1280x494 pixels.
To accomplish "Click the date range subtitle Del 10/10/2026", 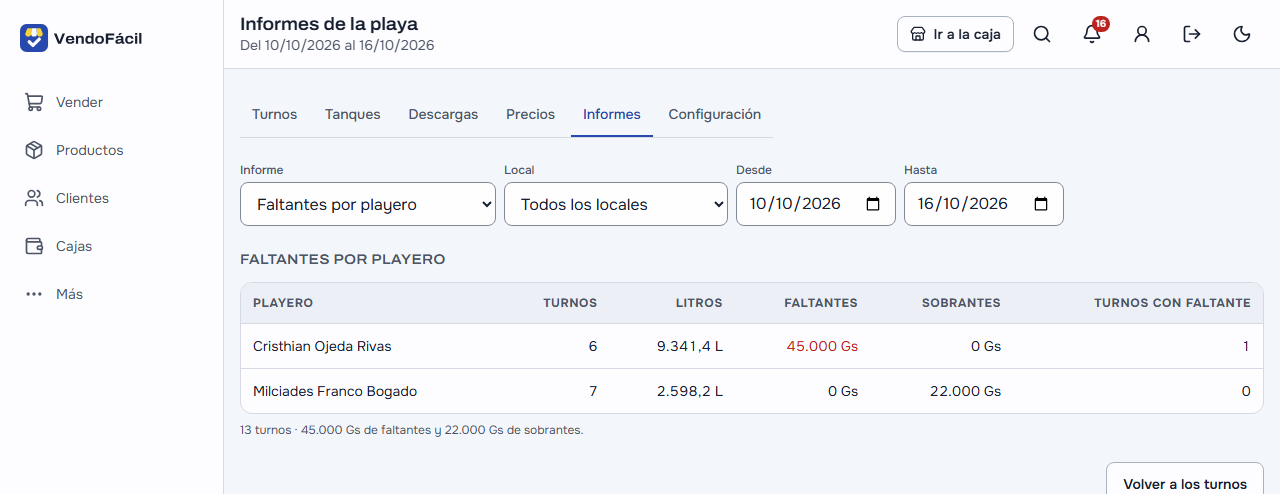I will click(337, 46).
